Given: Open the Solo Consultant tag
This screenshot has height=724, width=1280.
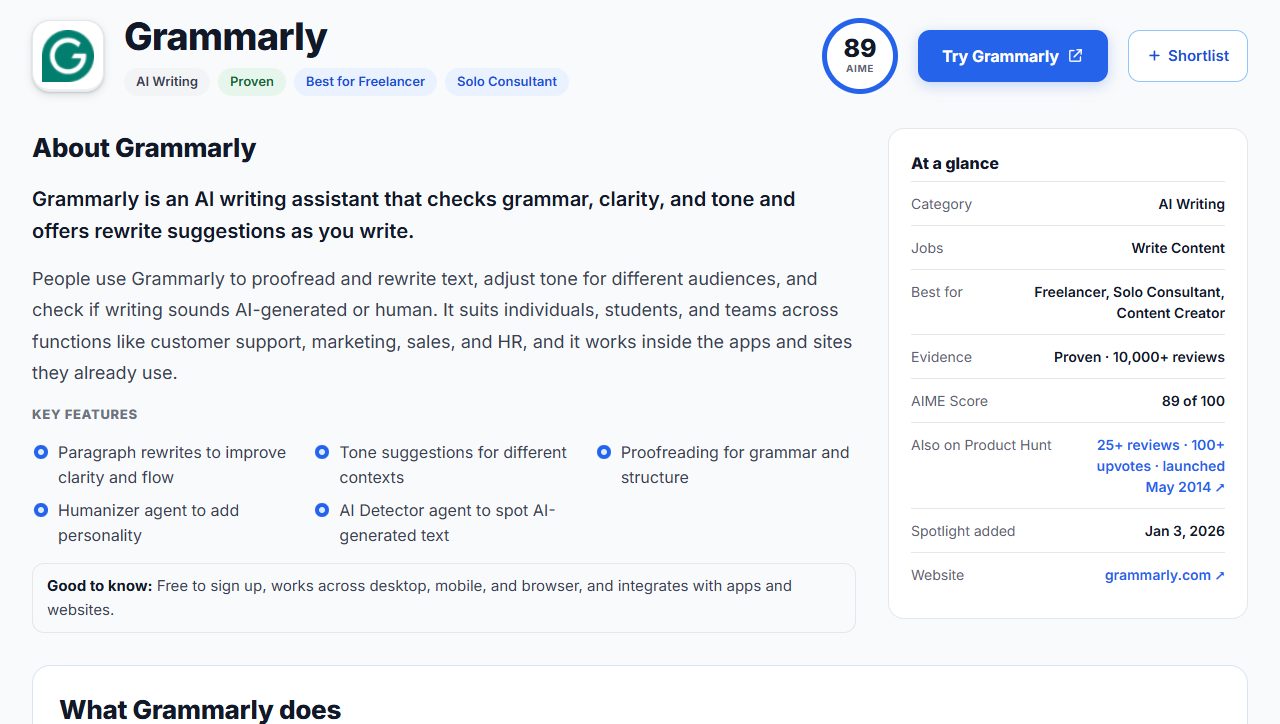Looking at the screenshot, I should pyautogui.click(x=507, y=82).
